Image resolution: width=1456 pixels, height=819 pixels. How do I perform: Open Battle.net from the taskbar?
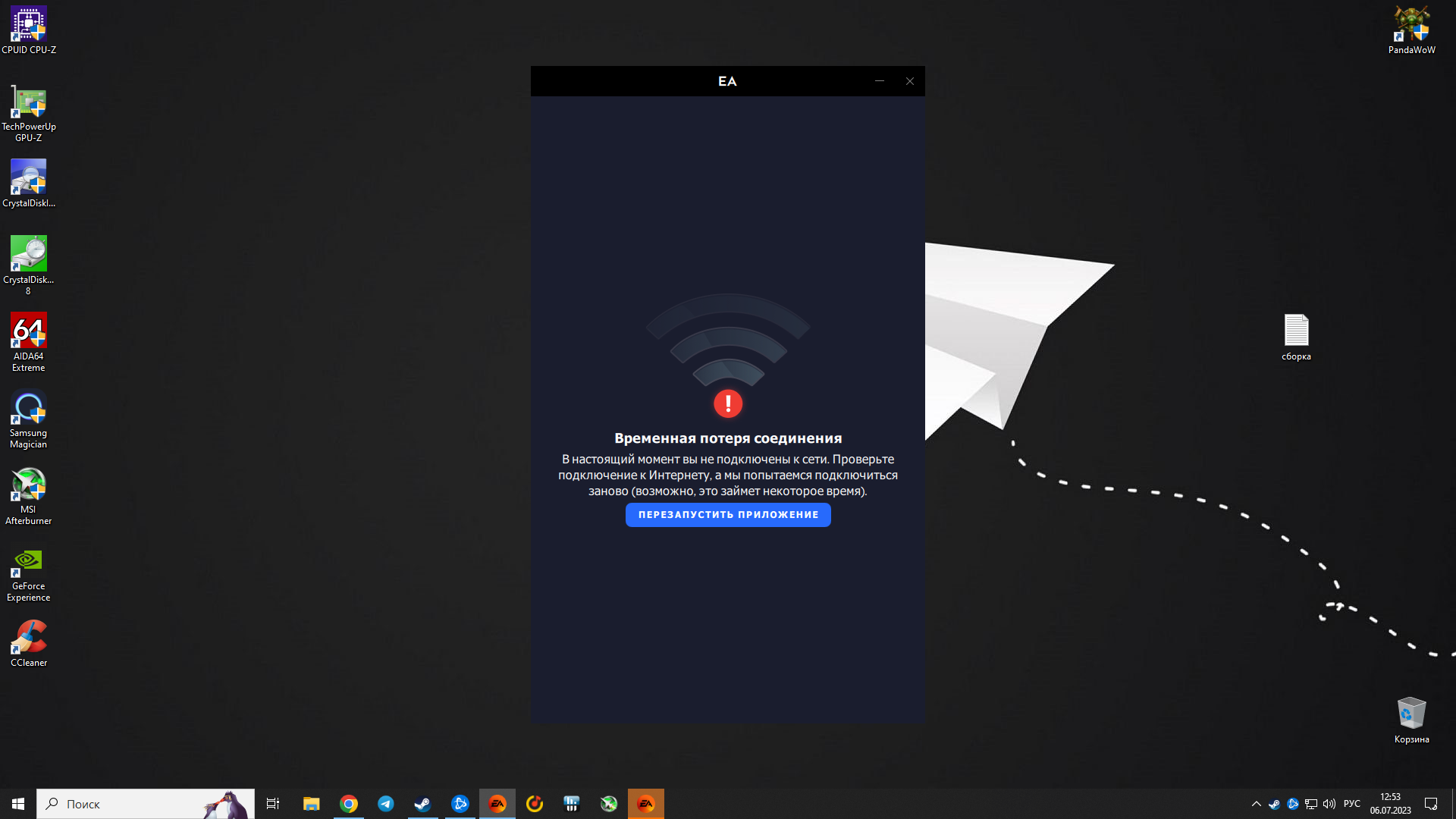click(x=460, y=804)
